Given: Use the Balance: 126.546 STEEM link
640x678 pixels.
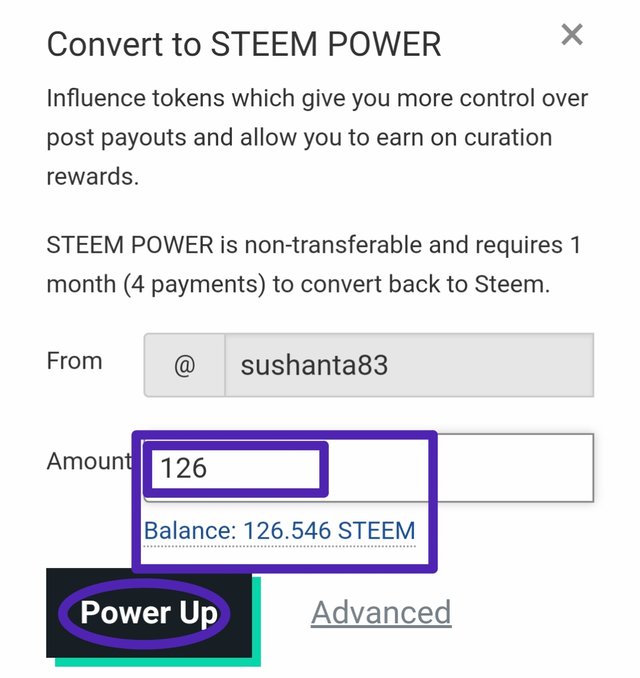Looking at the screenshot, I should click(279, 531).
